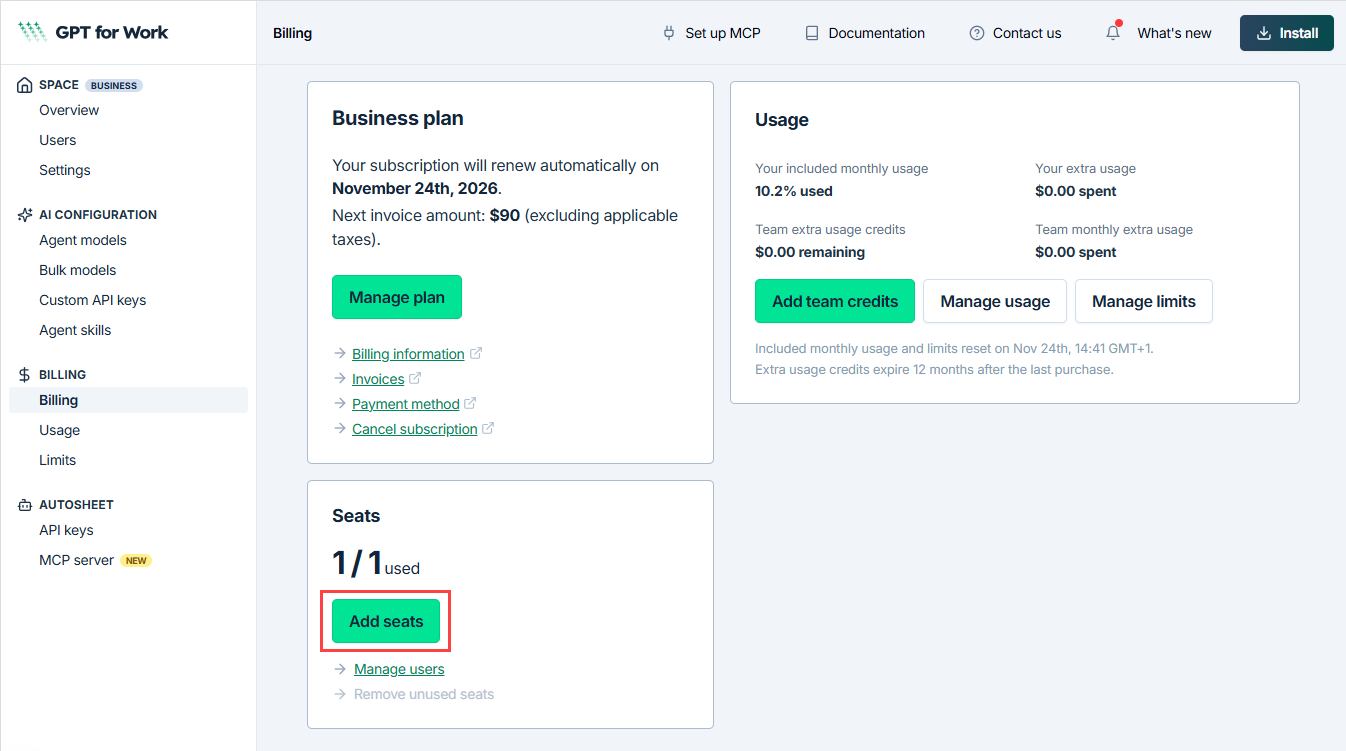Click the Install button

click(1287, 33)
